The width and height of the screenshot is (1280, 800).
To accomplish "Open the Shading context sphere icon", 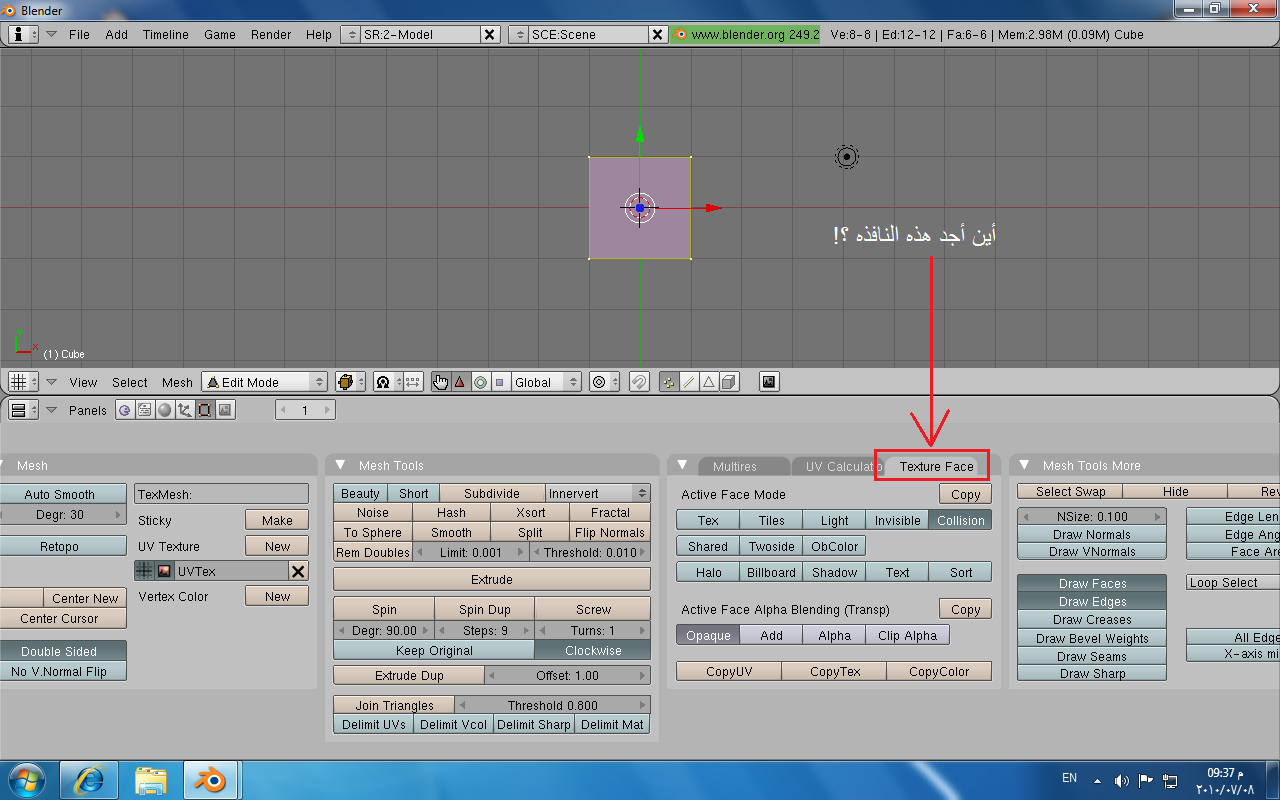I will pyautogui.click(x=165, y=410).
